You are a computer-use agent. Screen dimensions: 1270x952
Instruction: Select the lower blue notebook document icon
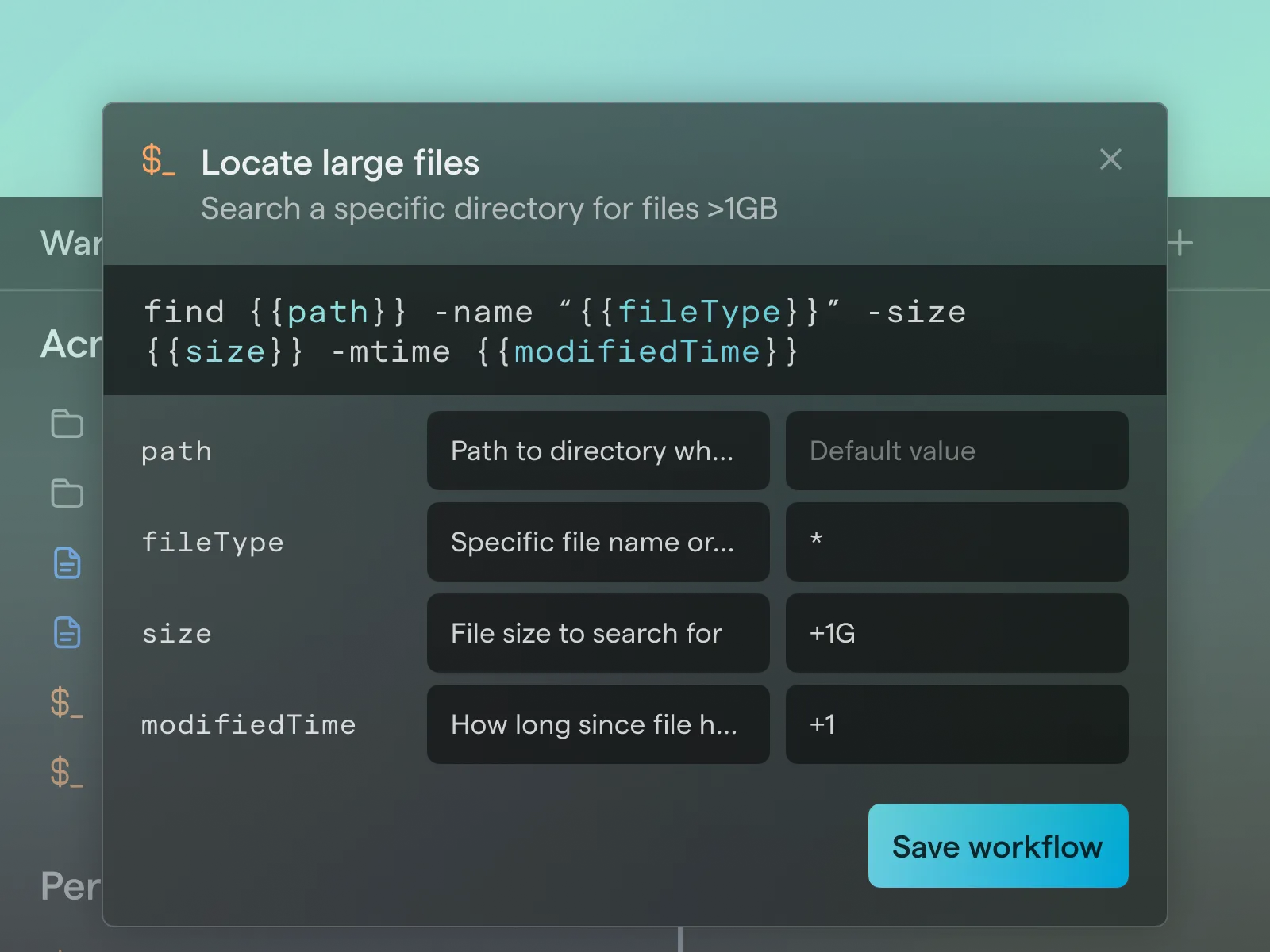pos(67,633)
